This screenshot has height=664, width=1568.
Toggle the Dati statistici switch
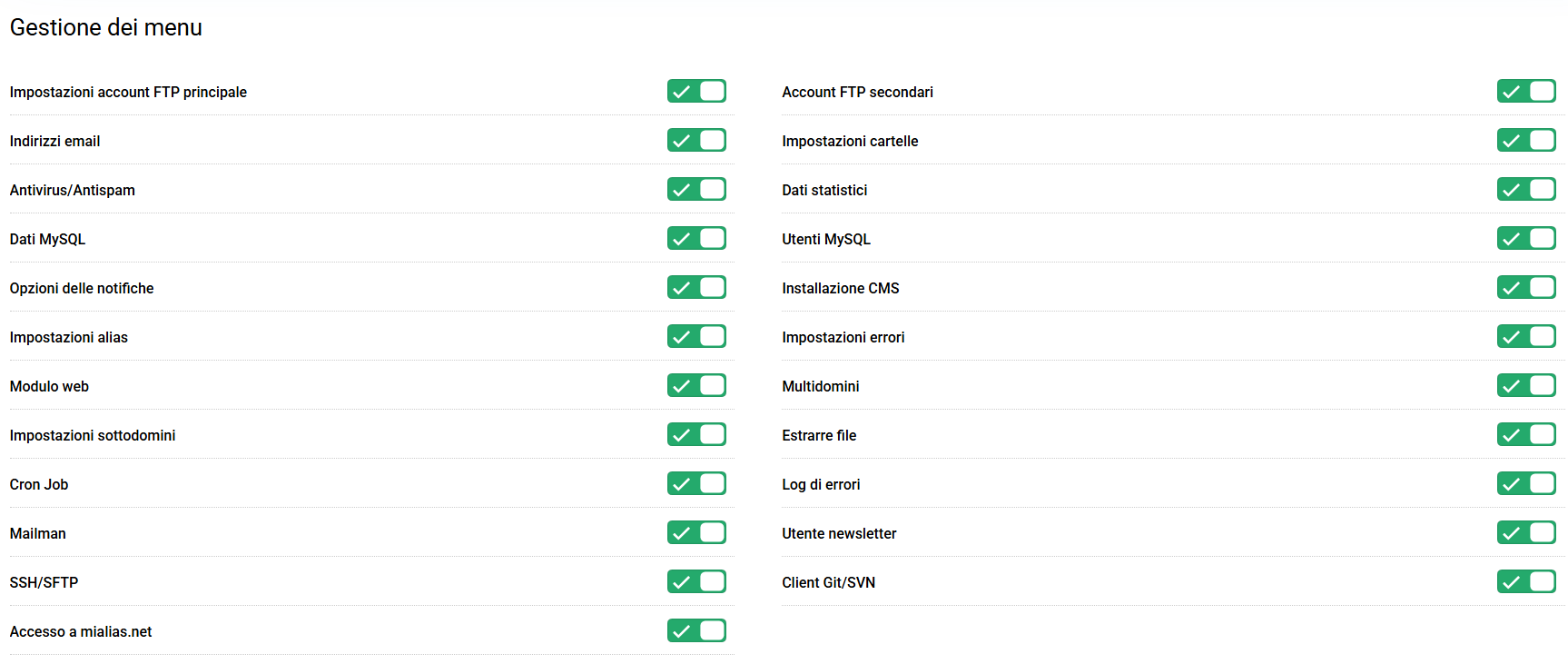(1526, 190)
